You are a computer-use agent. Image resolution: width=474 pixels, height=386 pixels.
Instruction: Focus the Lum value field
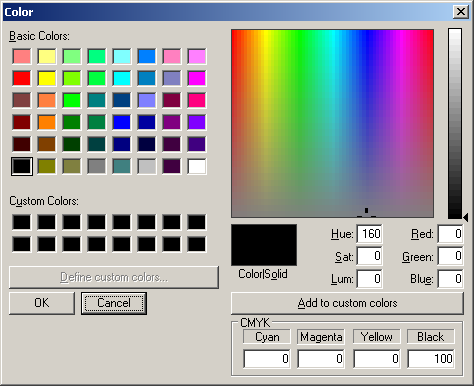point(369,279)
